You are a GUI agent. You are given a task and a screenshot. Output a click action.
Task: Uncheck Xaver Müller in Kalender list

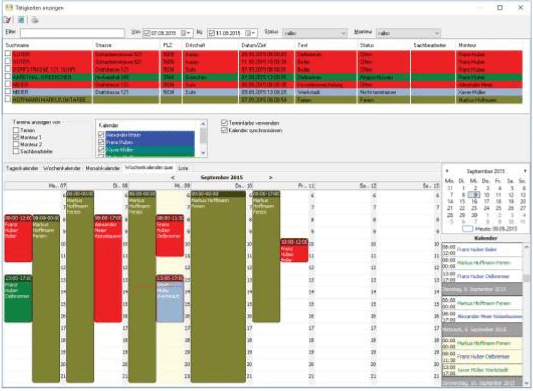[x=101, y=150]
